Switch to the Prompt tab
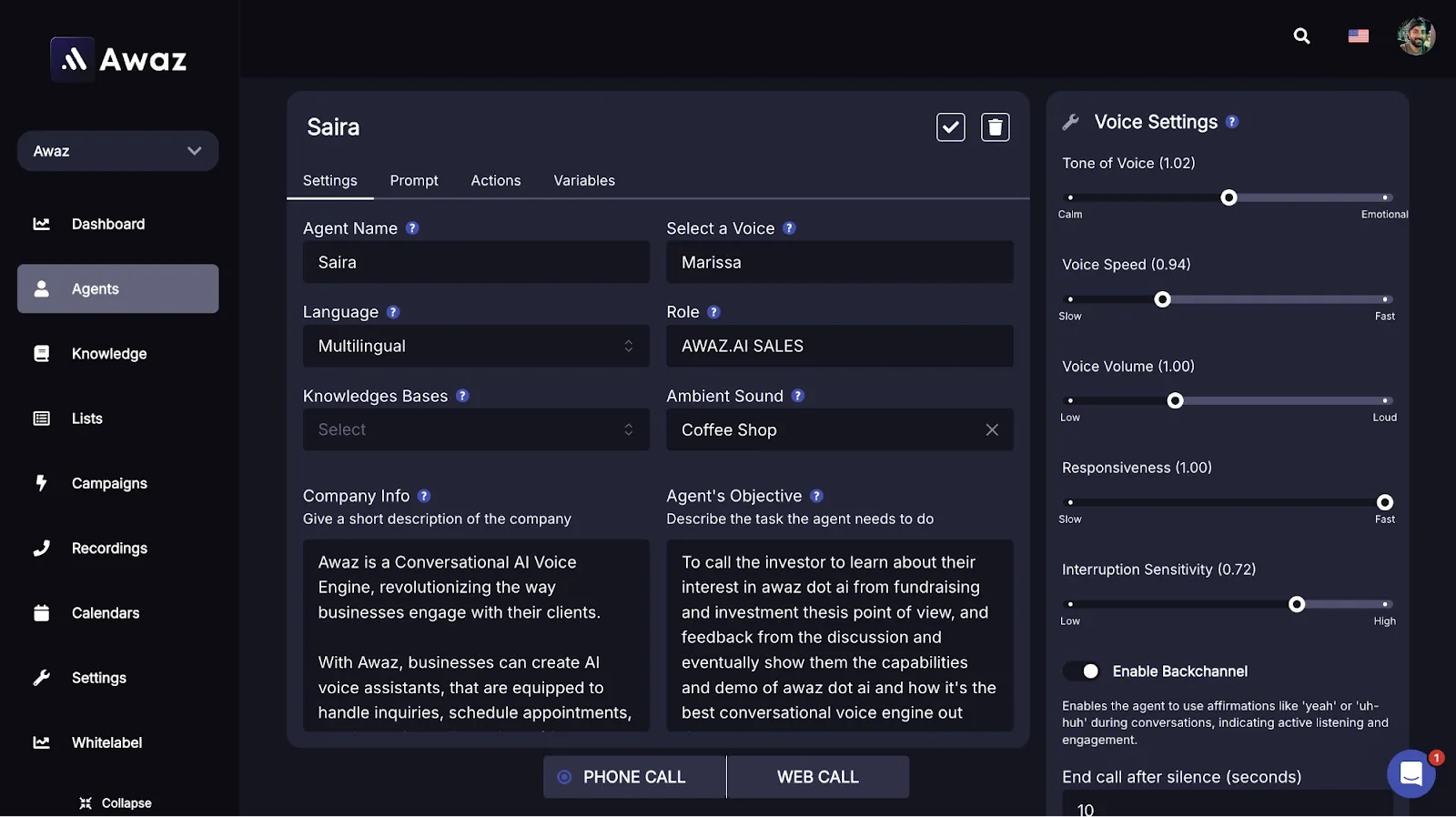 [x=414, y=180]
